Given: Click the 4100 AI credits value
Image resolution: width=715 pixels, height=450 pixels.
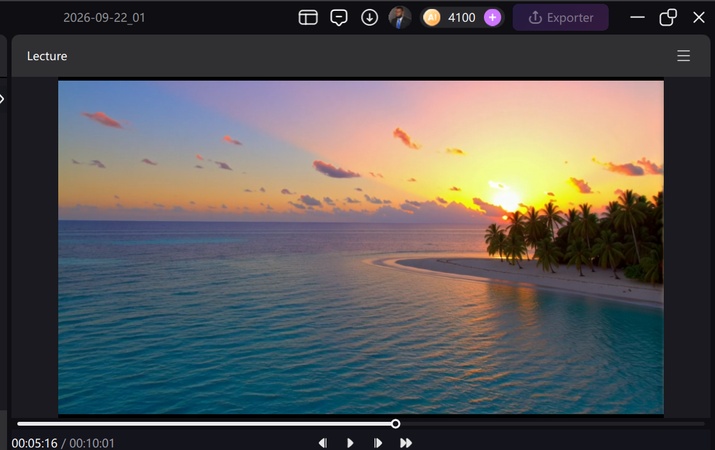Looking at the screenshot, I should (461, 18).
